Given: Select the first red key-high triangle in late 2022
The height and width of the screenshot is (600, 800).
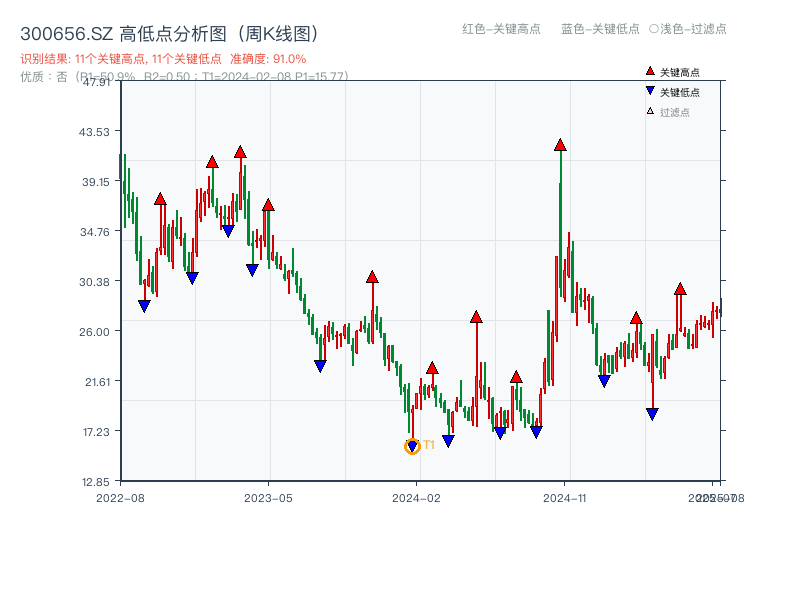Looking at the screenshot, I should coord(160,199).
